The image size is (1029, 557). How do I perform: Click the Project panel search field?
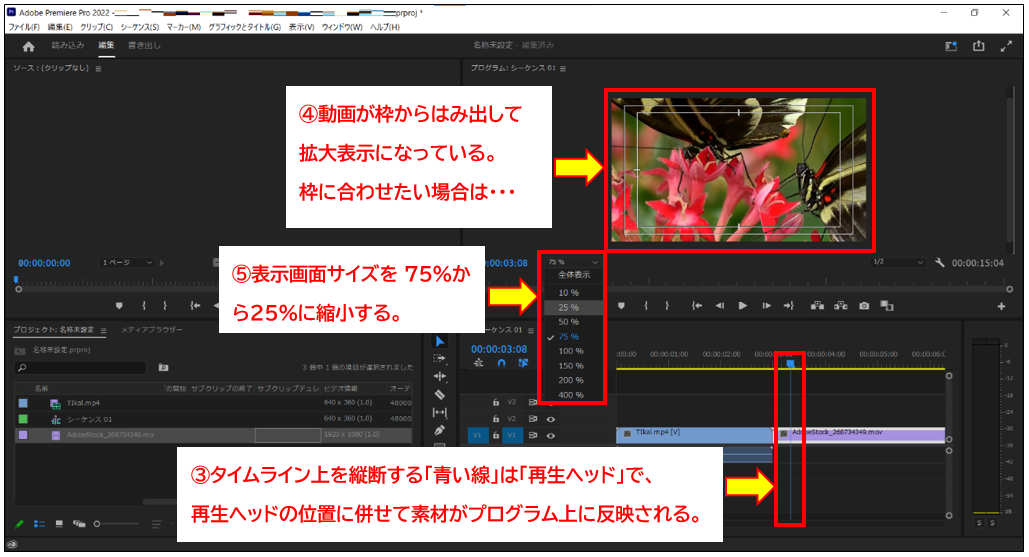tap(80, 368)
